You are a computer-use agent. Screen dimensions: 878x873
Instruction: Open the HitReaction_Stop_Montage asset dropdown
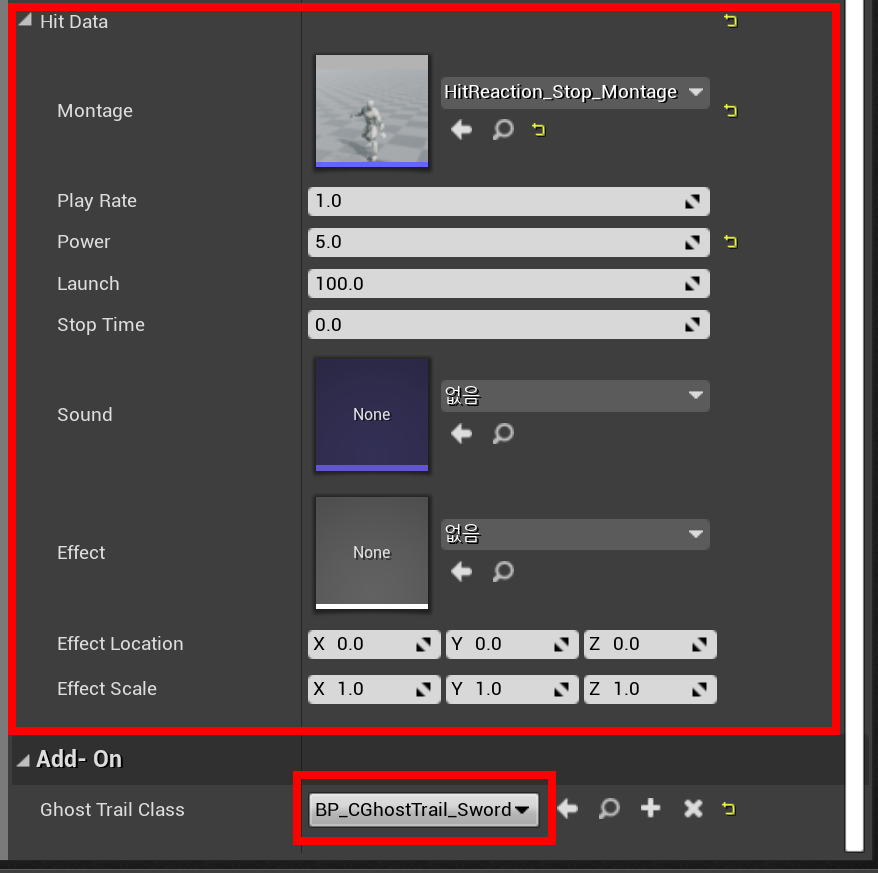(x=575, y=92)
